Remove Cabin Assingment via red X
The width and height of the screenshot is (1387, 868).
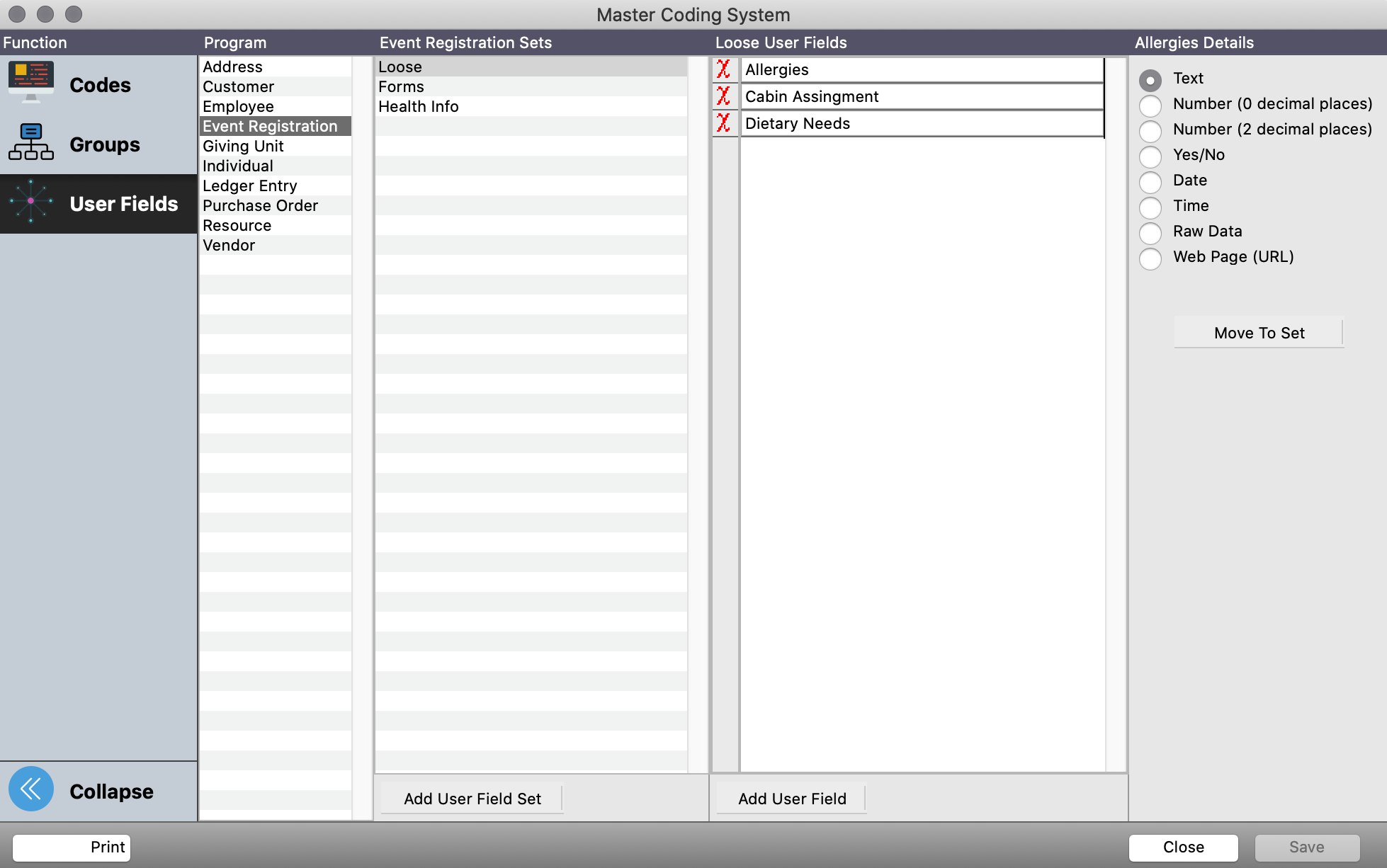pos(723,96)
